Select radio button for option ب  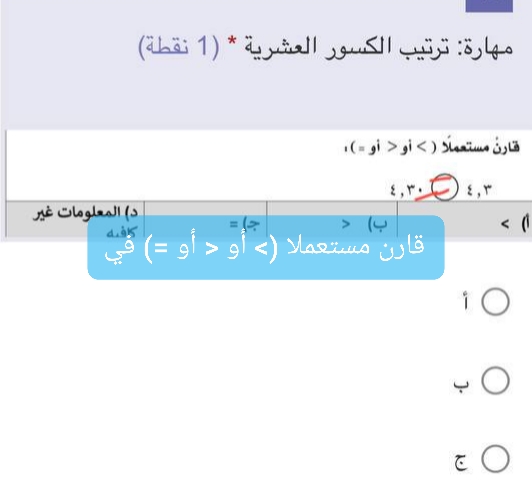point(495,380)
